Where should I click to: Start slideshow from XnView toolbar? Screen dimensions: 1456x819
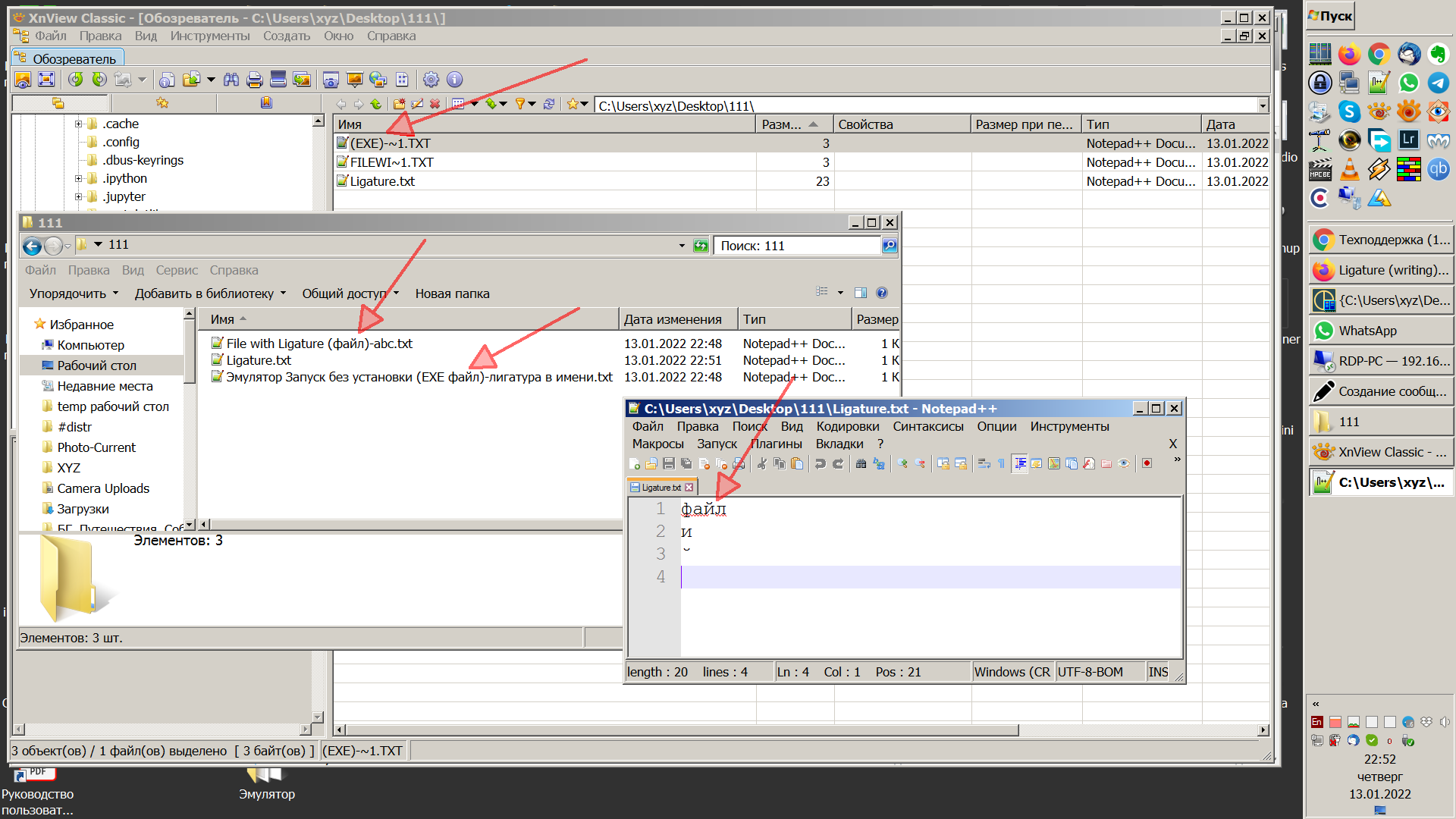tap(354, 80)
